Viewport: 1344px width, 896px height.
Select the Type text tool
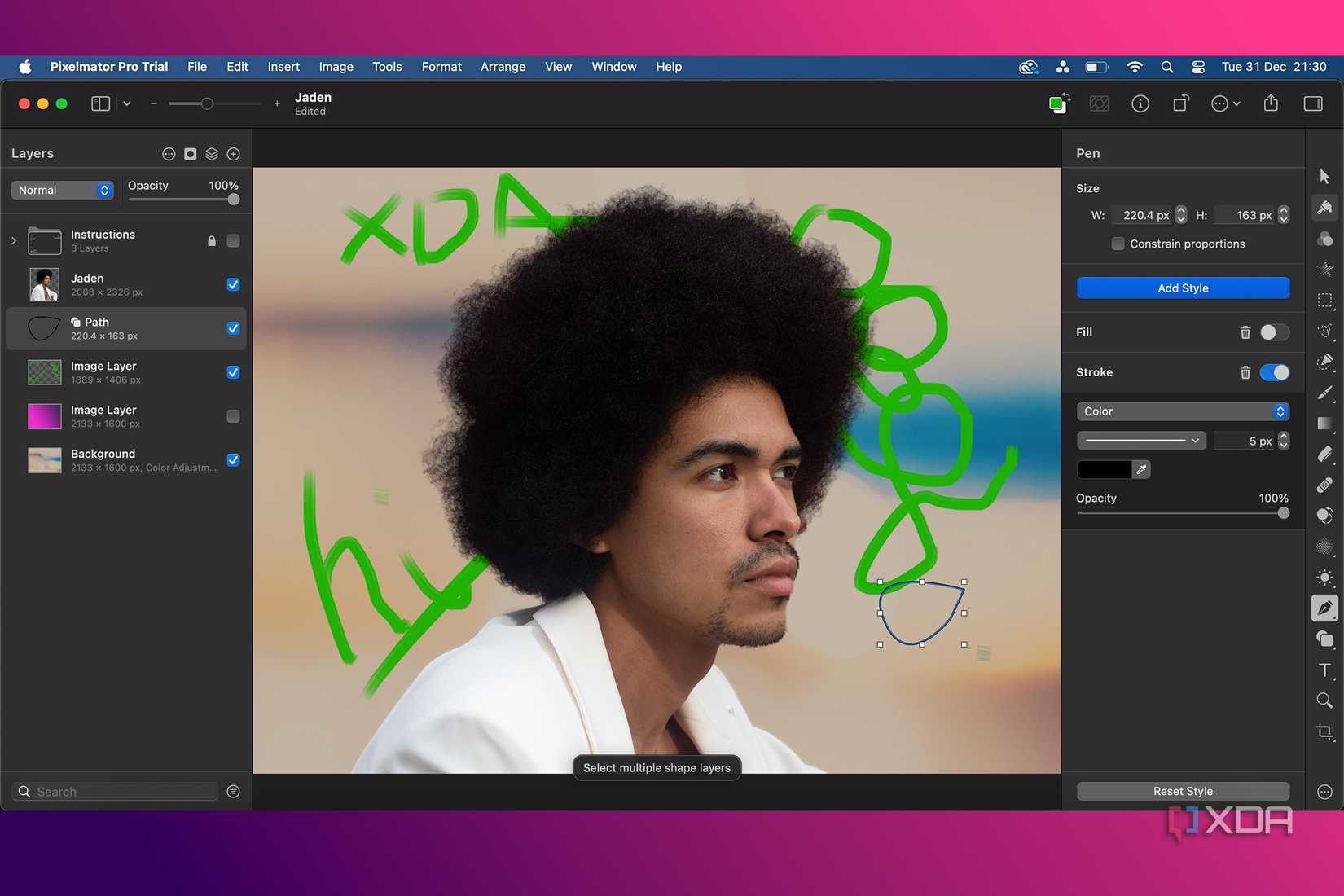(x=1324, y=670)
